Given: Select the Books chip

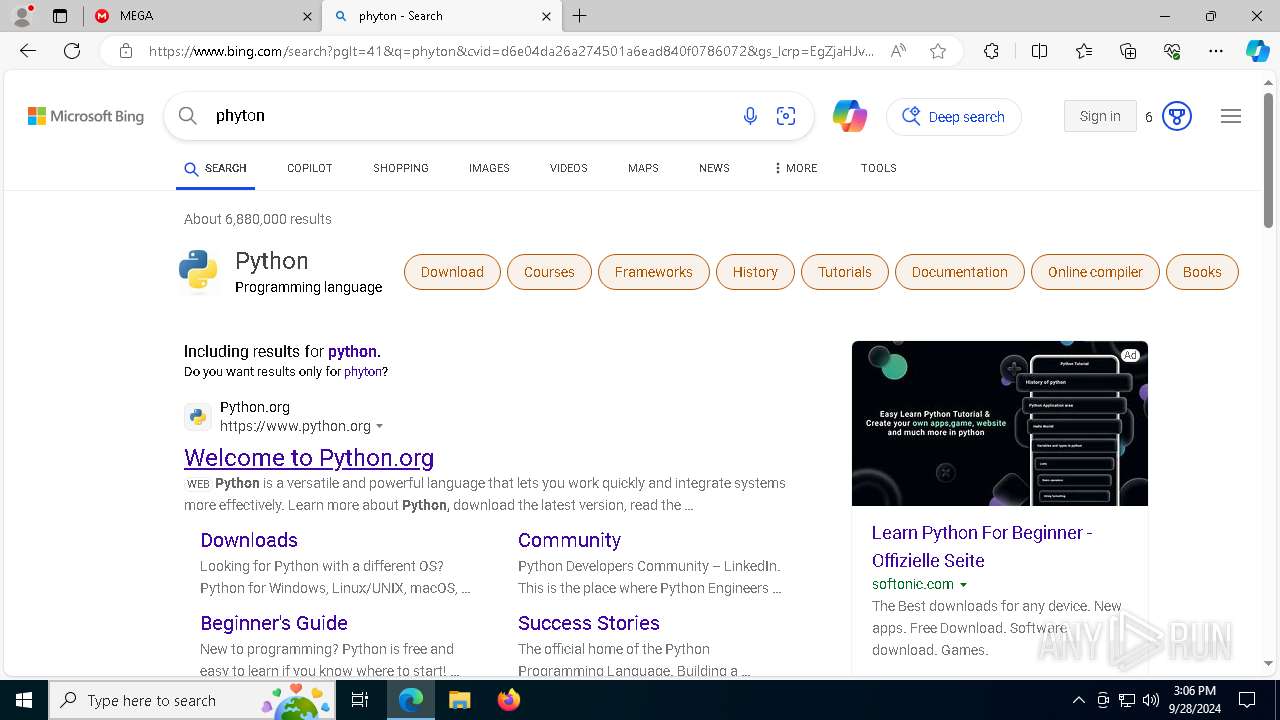Looking at the screenshot, I should pos(1202,272).
